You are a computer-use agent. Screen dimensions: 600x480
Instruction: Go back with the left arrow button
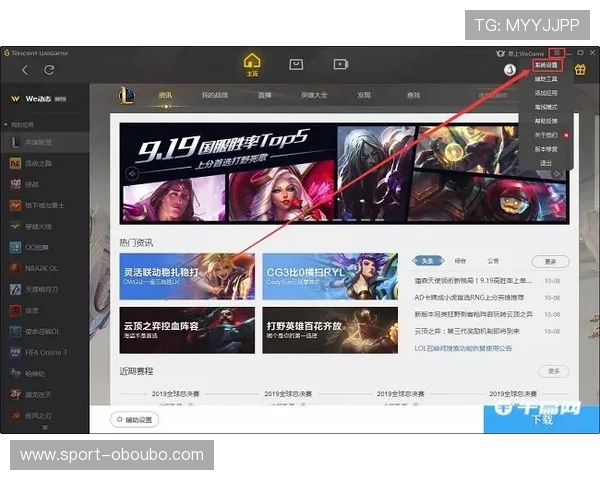click(x=25, y=70)
